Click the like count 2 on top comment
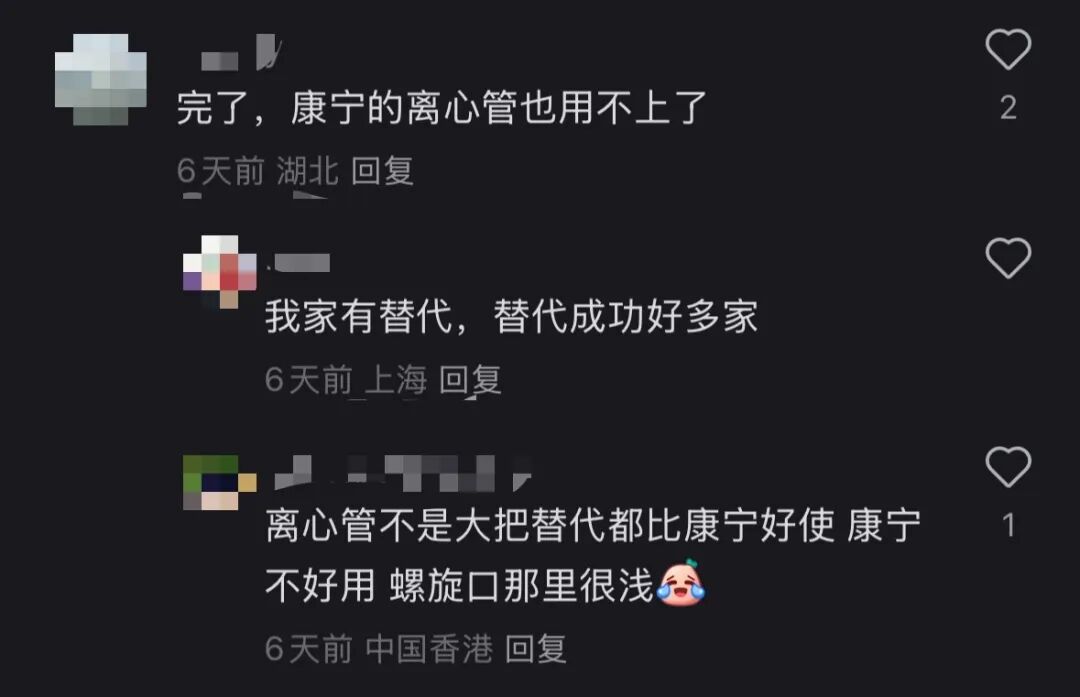1080x697 pixels. (1008, 107)
